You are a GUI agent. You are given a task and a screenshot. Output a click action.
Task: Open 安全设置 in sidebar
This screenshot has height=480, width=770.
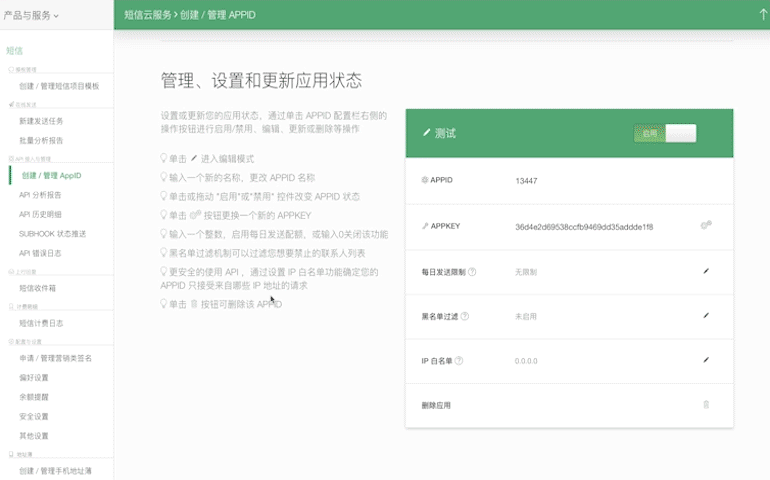[x=33, y=416]
